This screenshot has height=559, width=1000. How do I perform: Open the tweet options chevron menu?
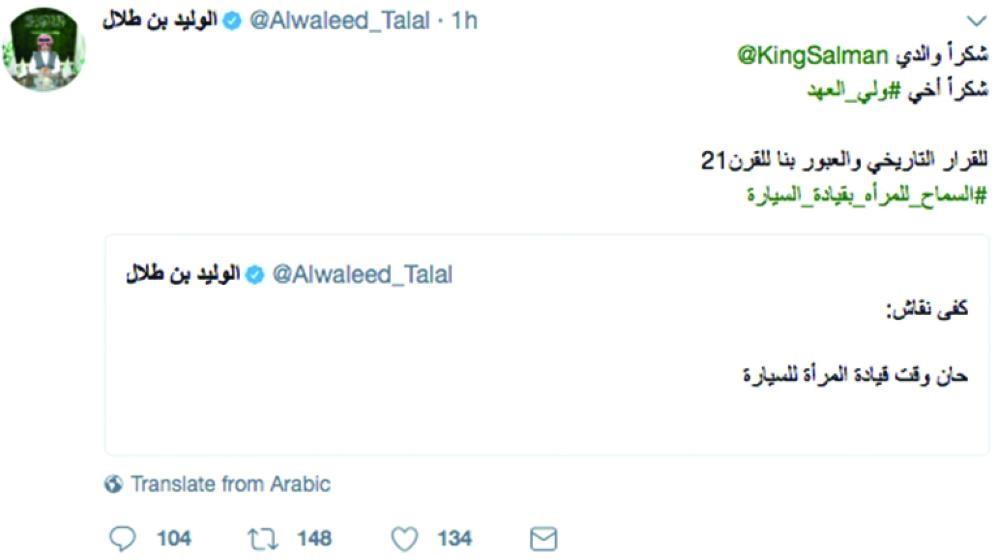coord(977,21)
